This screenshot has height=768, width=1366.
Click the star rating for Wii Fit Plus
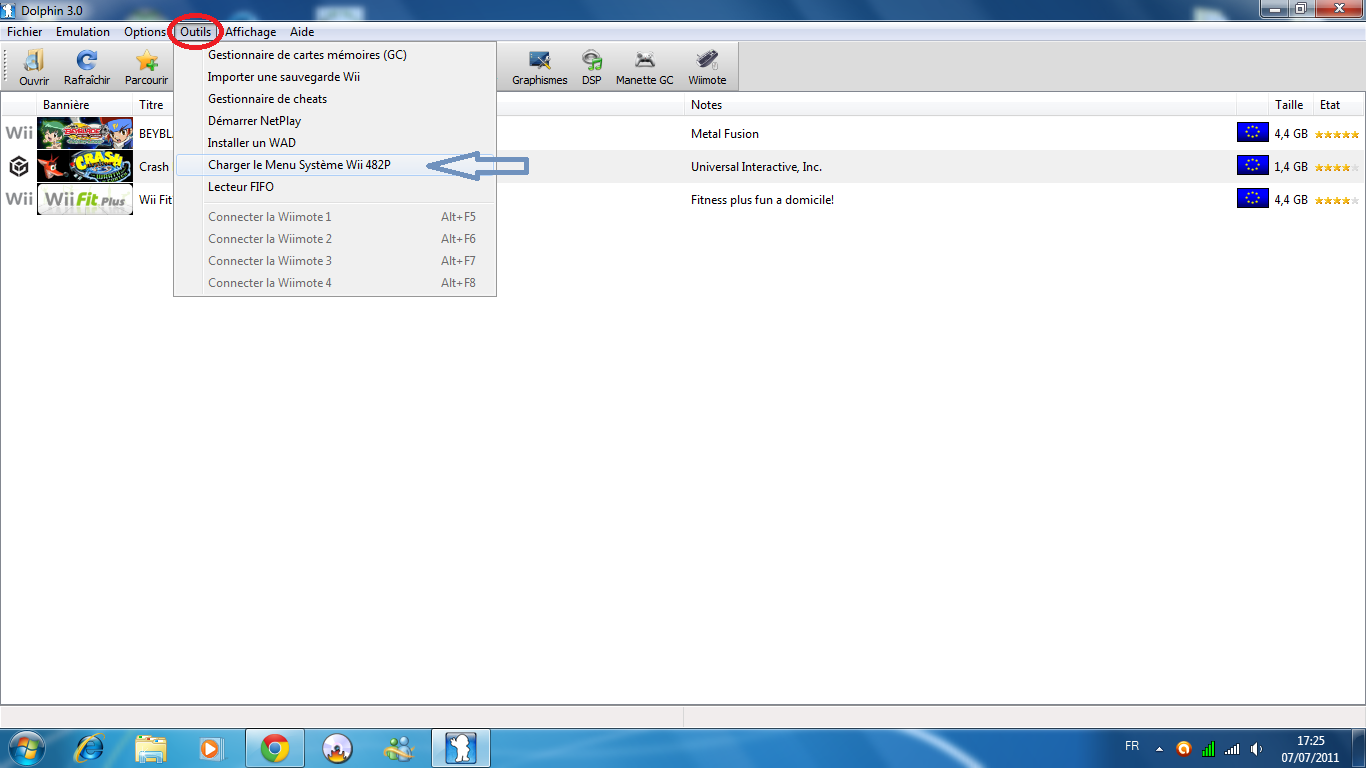(x=1337, y=200)
